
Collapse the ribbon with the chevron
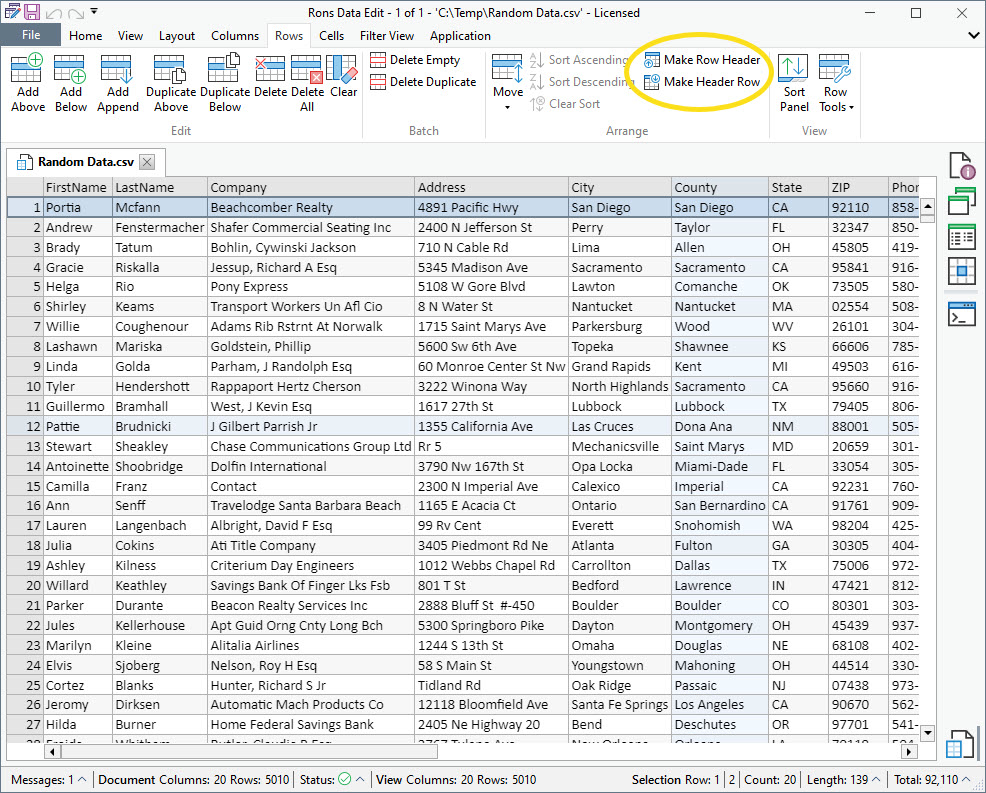972,35
